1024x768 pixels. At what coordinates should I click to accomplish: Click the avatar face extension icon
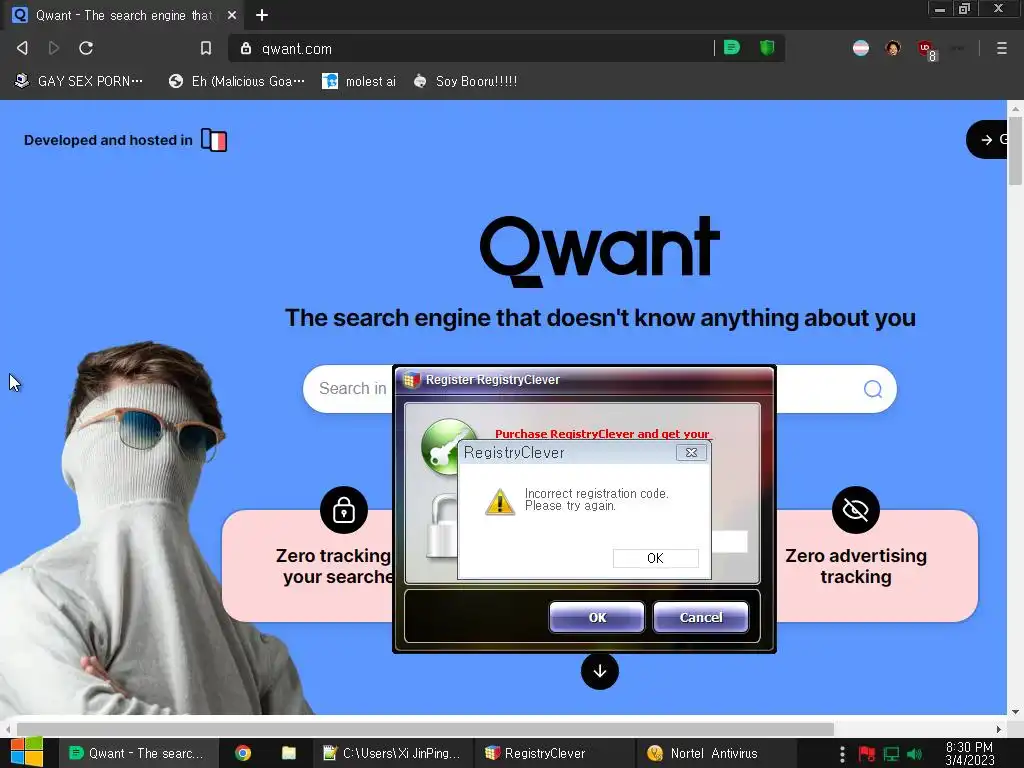click(x=893, y=48)
